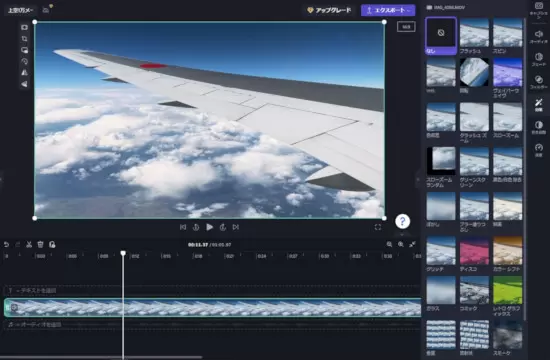Click the アップグレード button

tap(329, 10)
